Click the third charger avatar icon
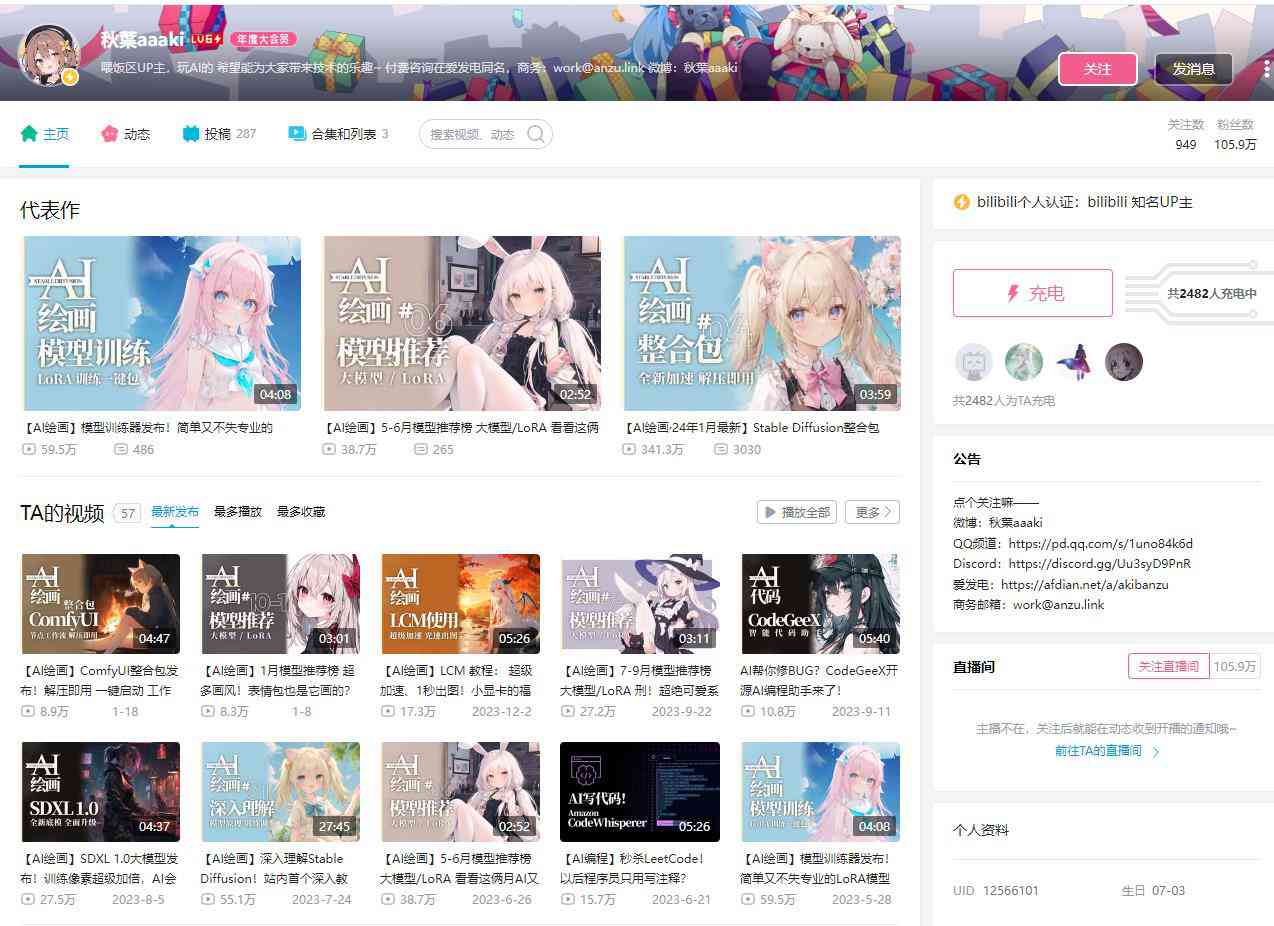1274x926 pixels. [x=1073, y=362]
